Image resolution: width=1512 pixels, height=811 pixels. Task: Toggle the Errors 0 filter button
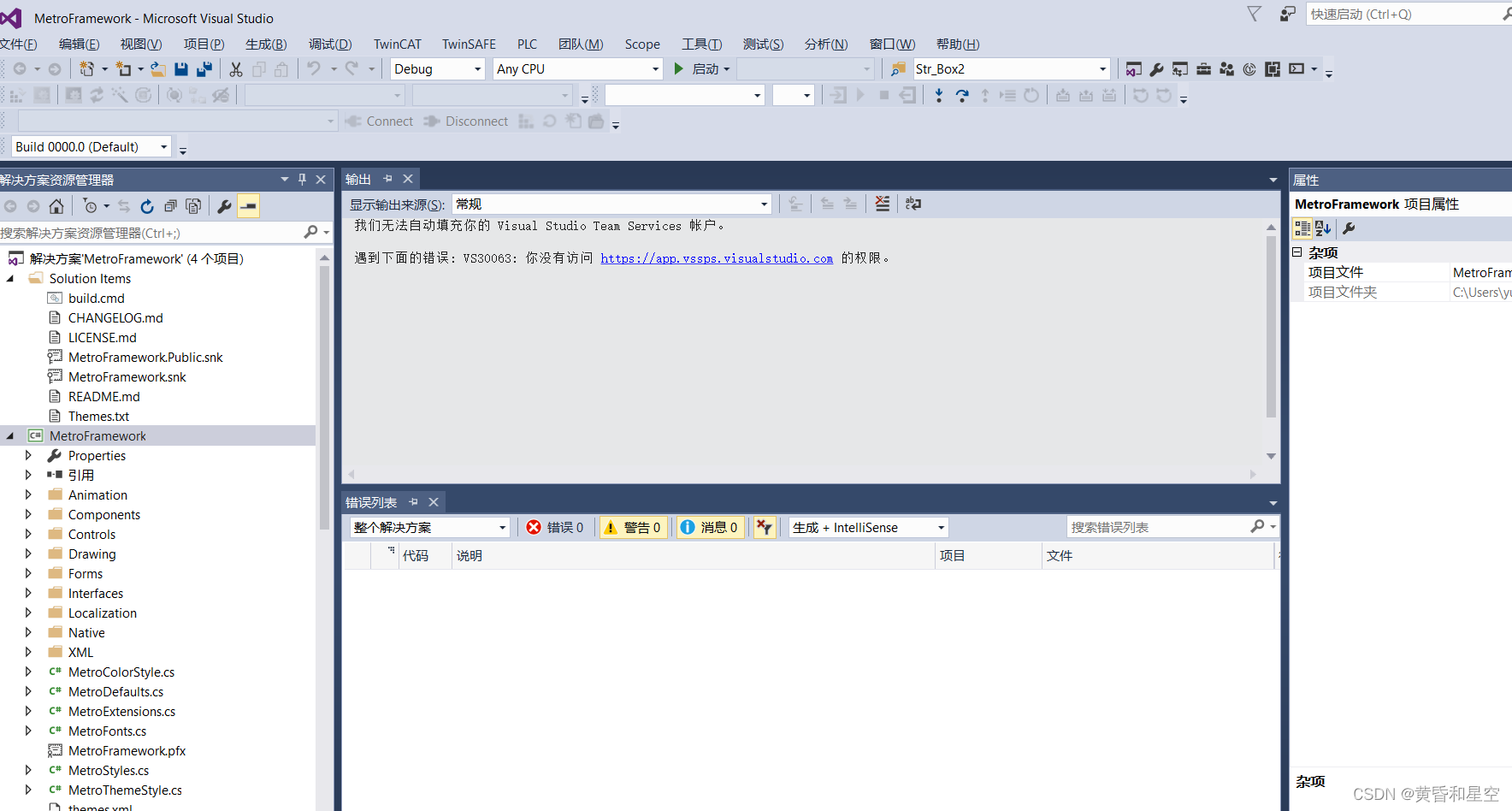555,528
